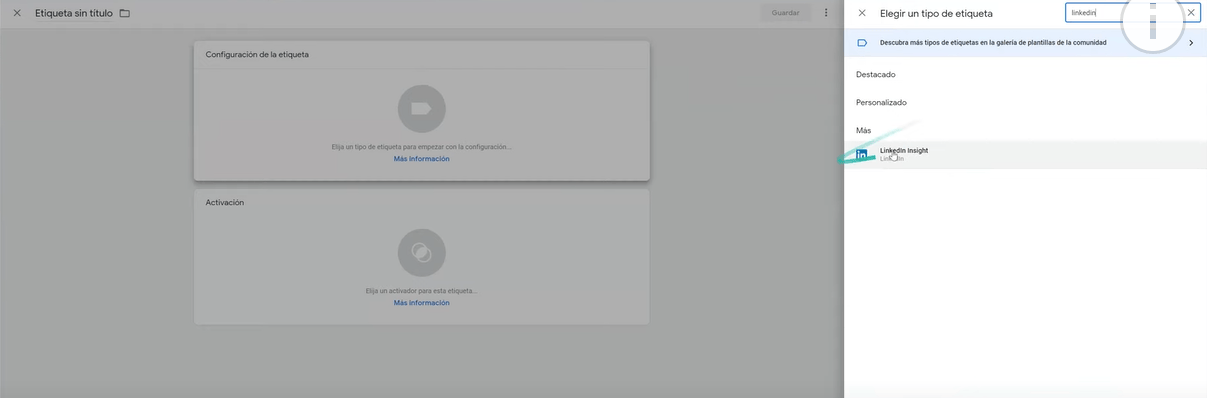The width and height of the screenshot is (1207, 398).
Task: Expand the community template gallery chevron
Action: point(1191,43)
